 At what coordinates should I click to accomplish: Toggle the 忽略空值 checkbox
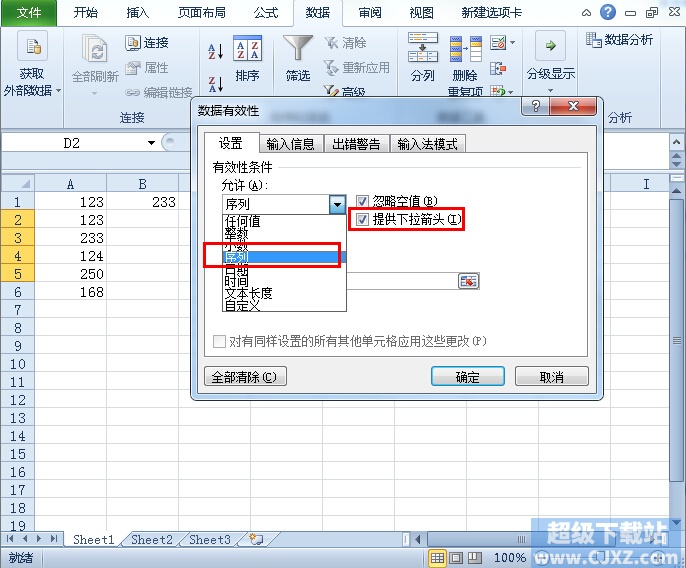coord(362,201)
